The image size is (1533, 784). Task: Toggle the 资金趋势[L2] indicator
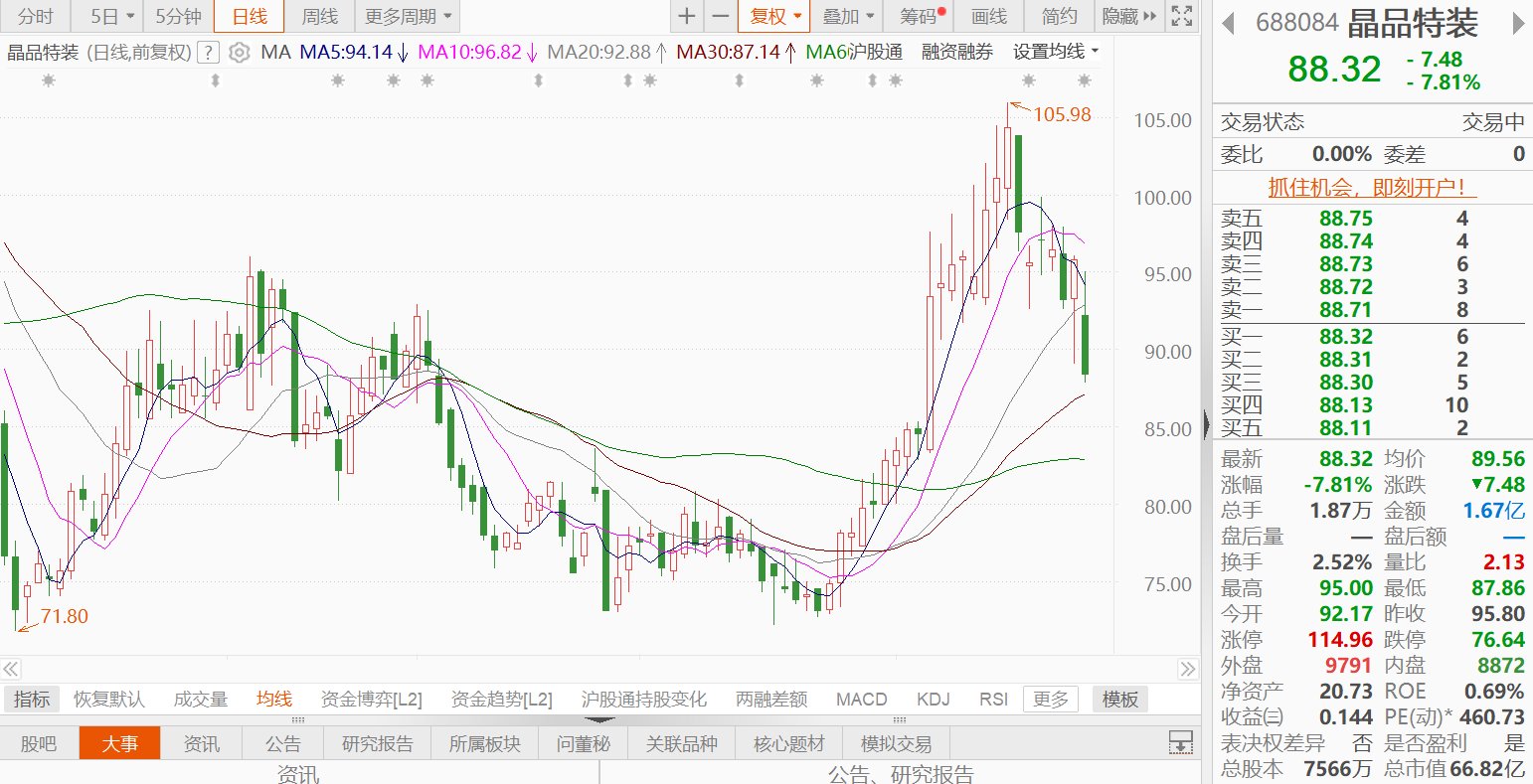(x=502, y=700)
